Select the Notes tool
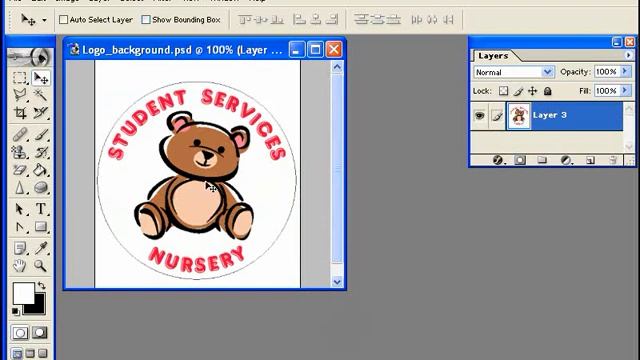The width and height of the screenshot is (640, 360). (x=19, y=248)
